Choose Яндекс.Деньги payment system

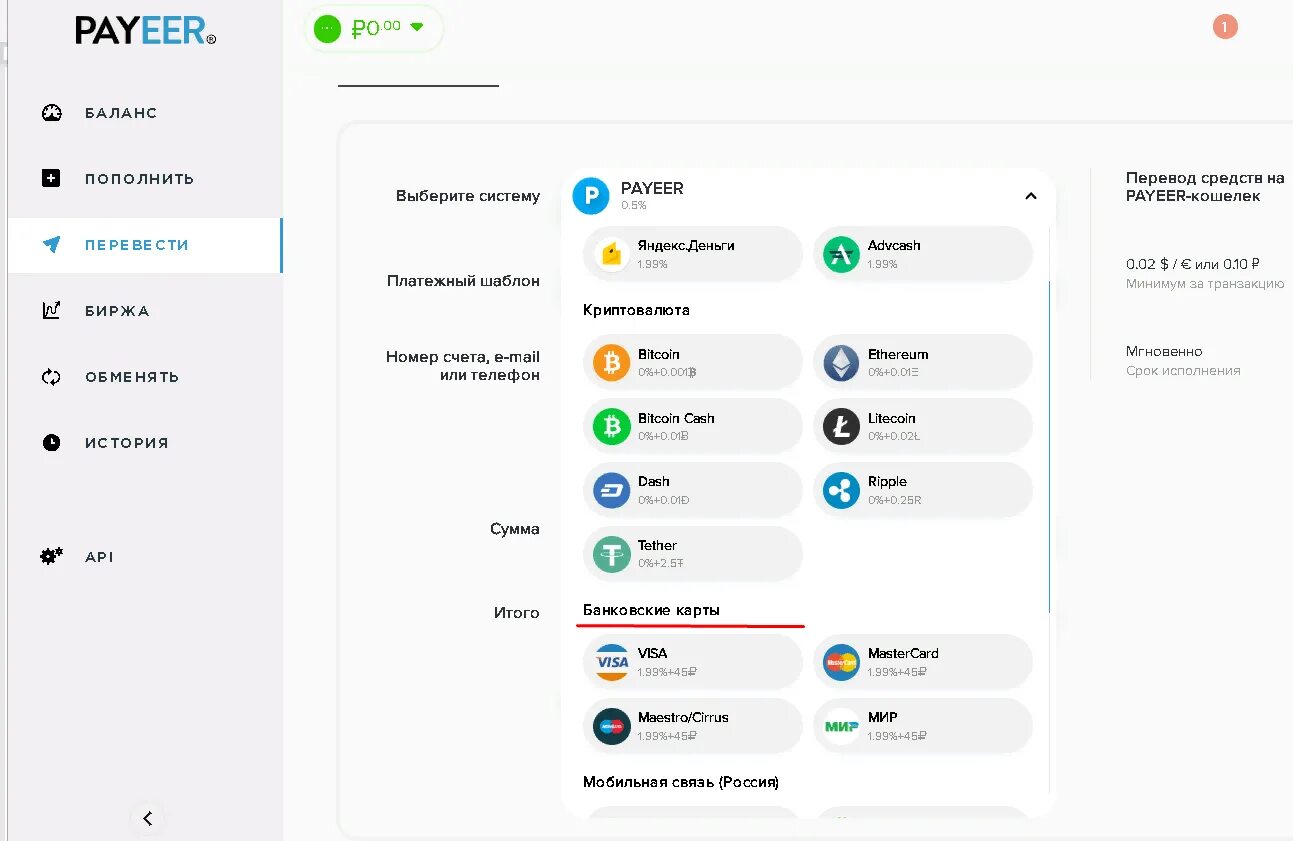[693, 254]
